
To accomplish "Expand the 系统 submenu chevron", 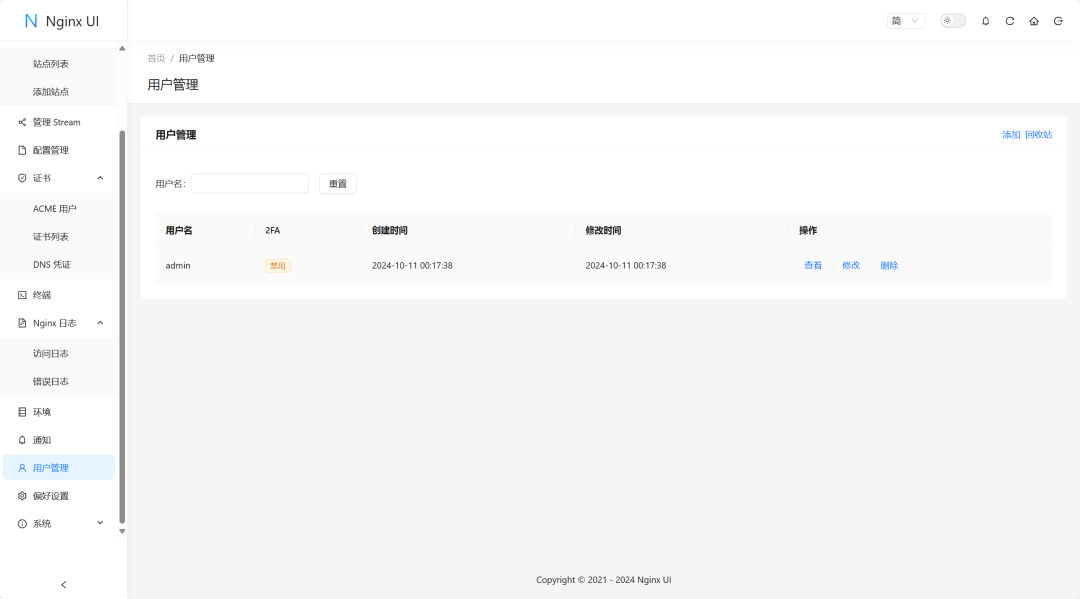I will (x=100, y=523).
